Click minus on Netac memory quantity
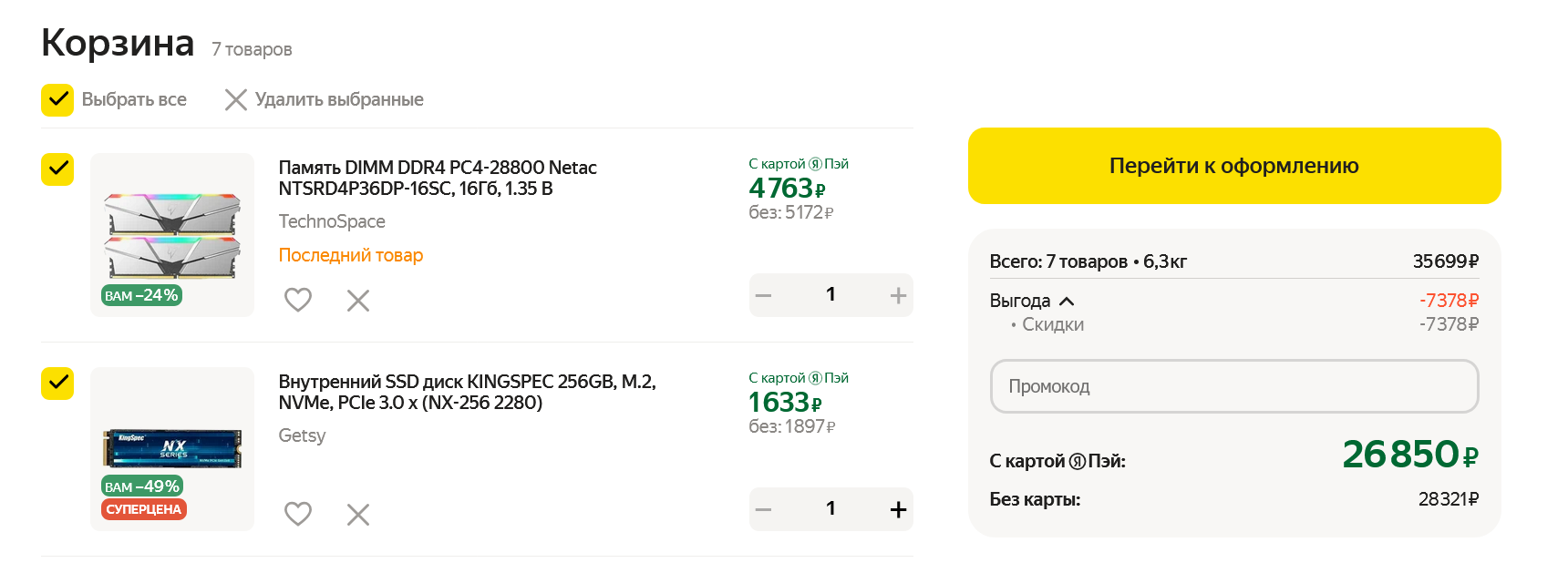 pos(764,295)
